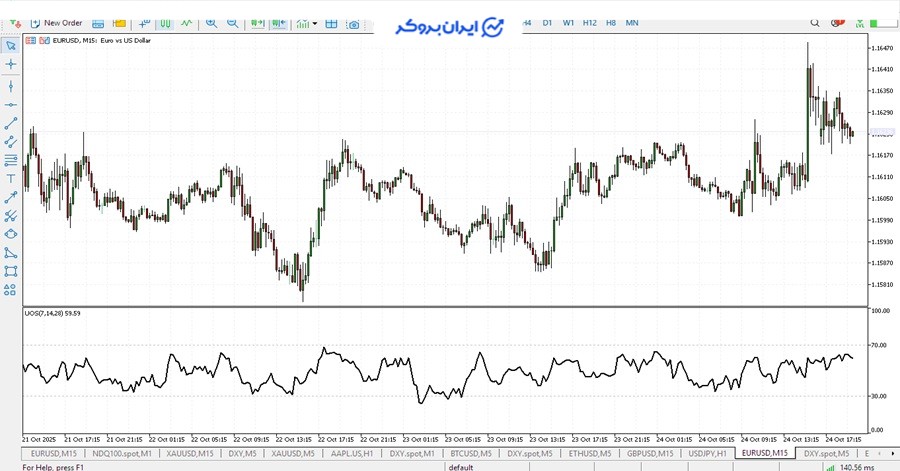Select the horizontal line drawing tool
Viewport: 900px width, 471px height.
click(x=11, y=104)
